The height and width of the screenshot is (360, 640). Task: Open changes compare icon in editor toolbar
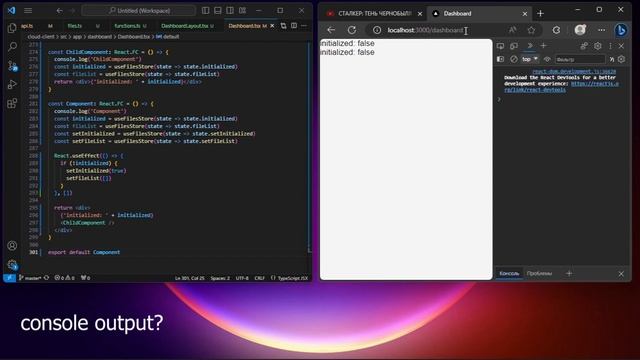[x=283, y=26]
